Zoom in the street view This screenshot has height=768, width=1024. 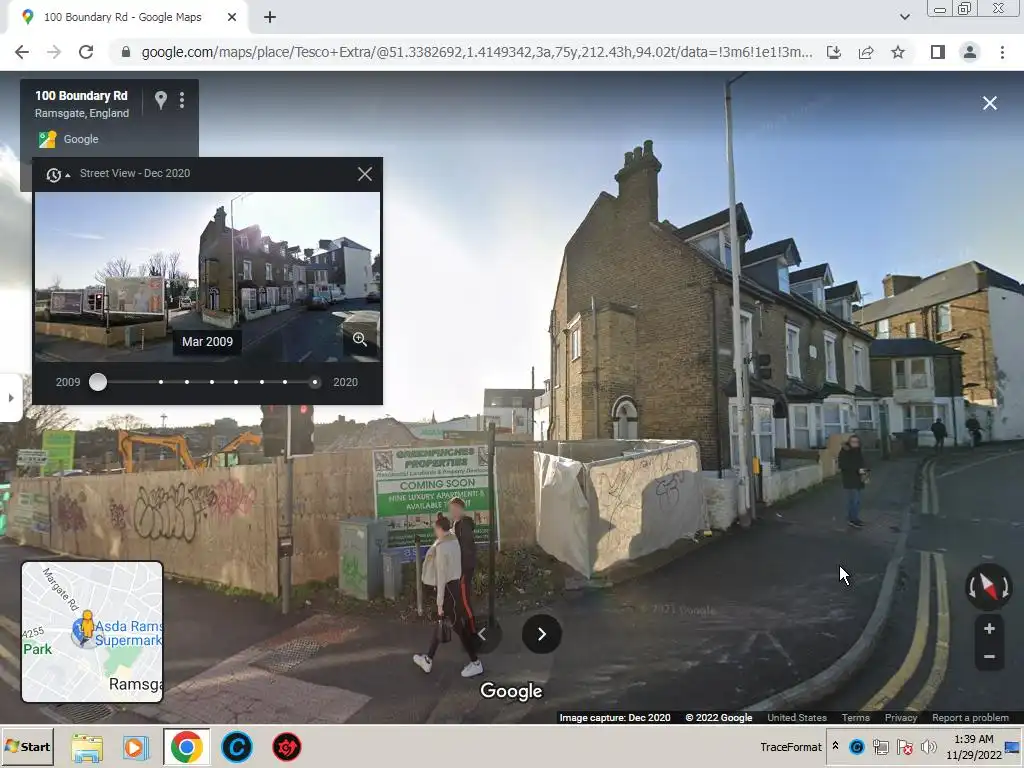point(989,628)
